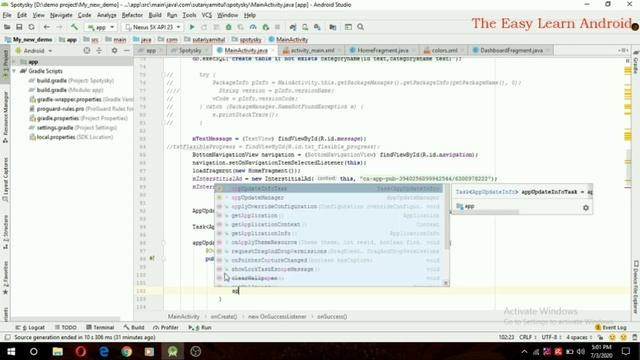The width and height of the screenshot is (640, 360).
Task: Open the Refactor menu
Action: (132, 15)
